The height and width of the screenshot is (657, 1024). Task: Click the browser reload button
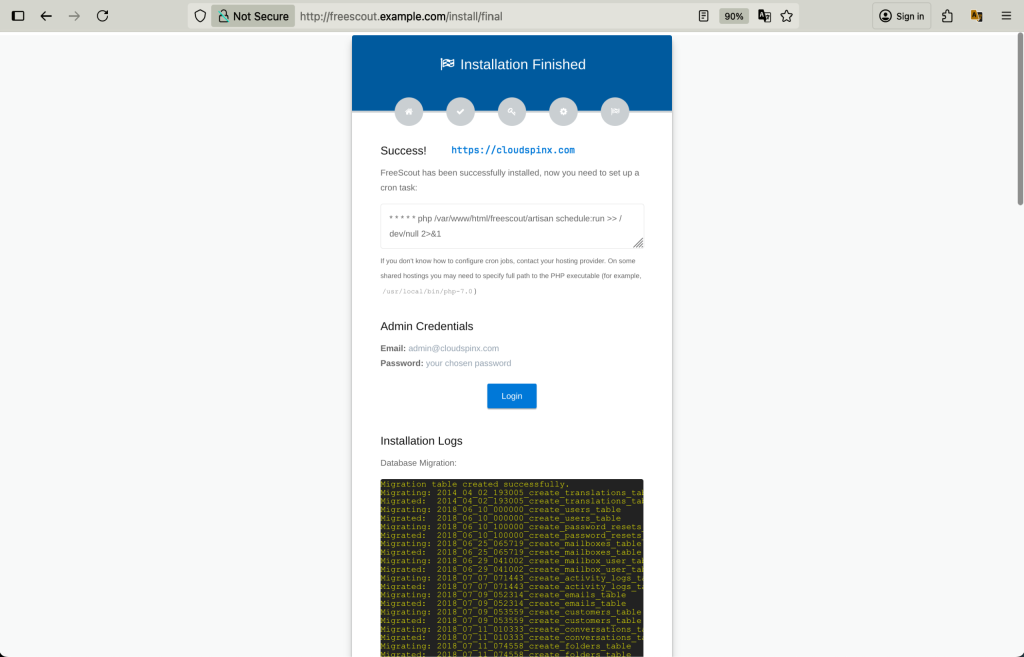click(103, 15)
